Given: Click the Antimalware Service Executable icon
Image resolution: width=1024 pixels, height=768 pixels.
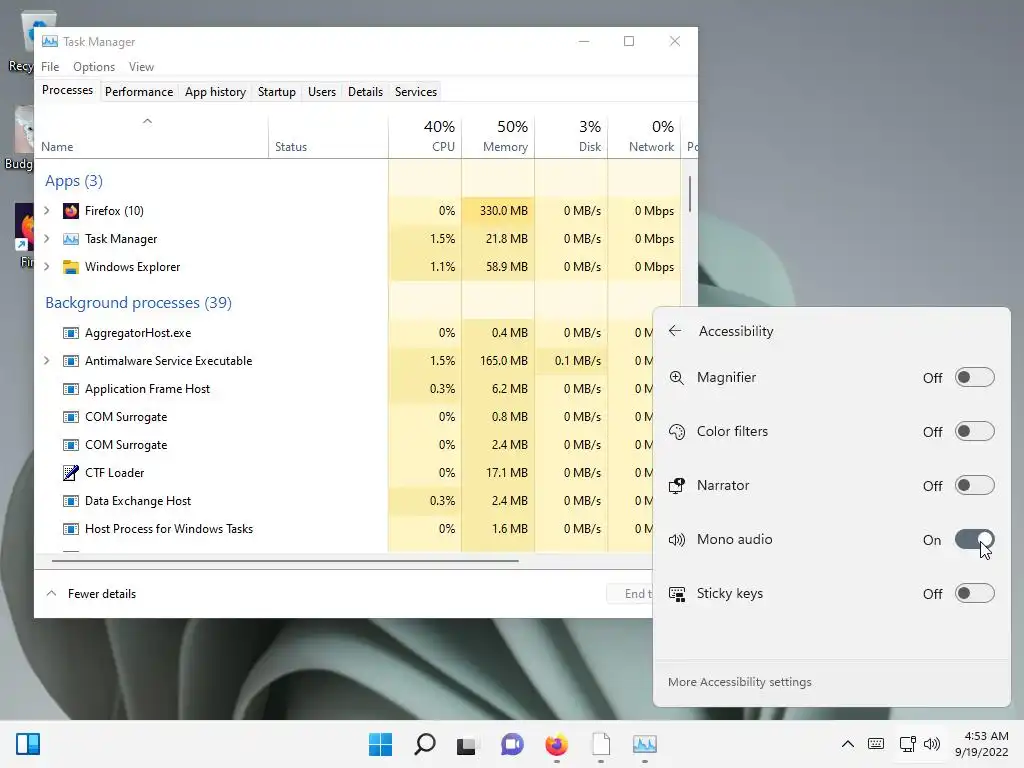Looking at the screenshot, I should tap(71, 361).
